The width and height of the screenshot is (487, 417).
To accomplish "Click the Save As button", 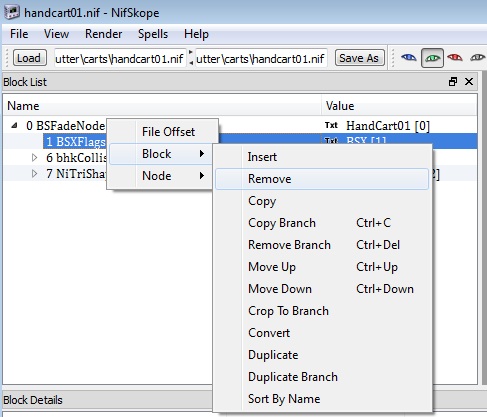I will [x=359, y=58].
